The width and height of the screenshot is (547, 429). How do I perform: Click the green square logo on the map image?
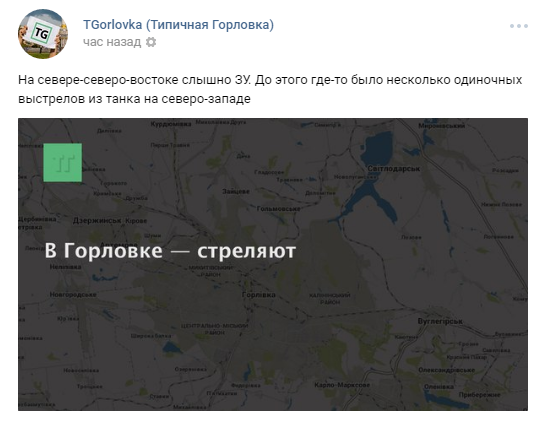(63, 163)
